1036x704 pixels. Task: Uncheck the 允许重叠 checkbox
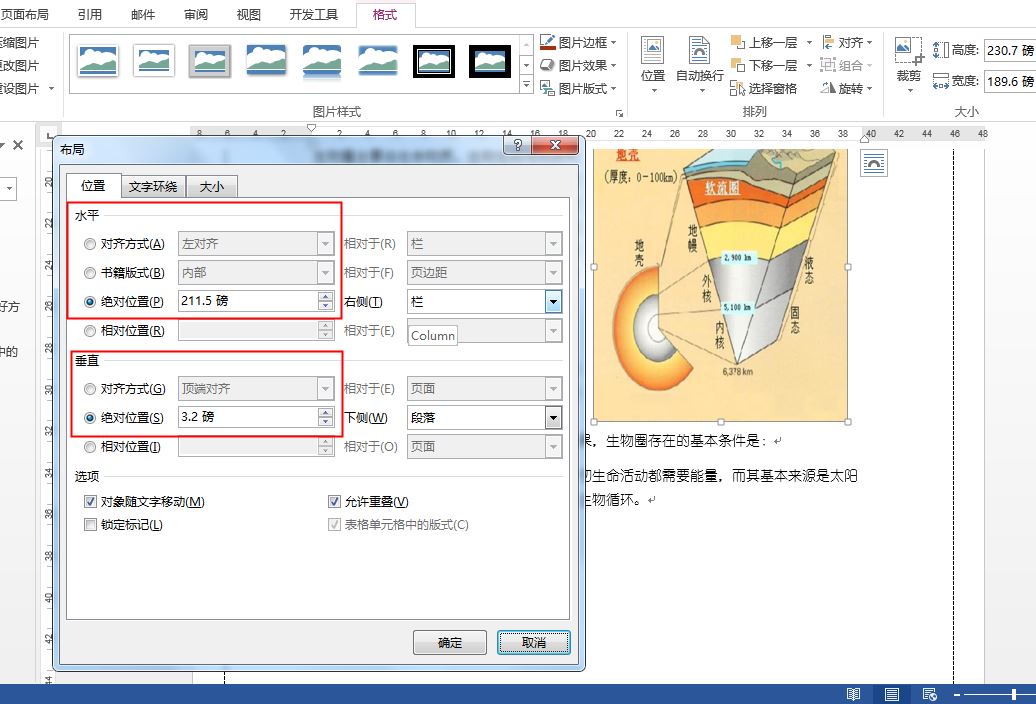click(335, 501)
